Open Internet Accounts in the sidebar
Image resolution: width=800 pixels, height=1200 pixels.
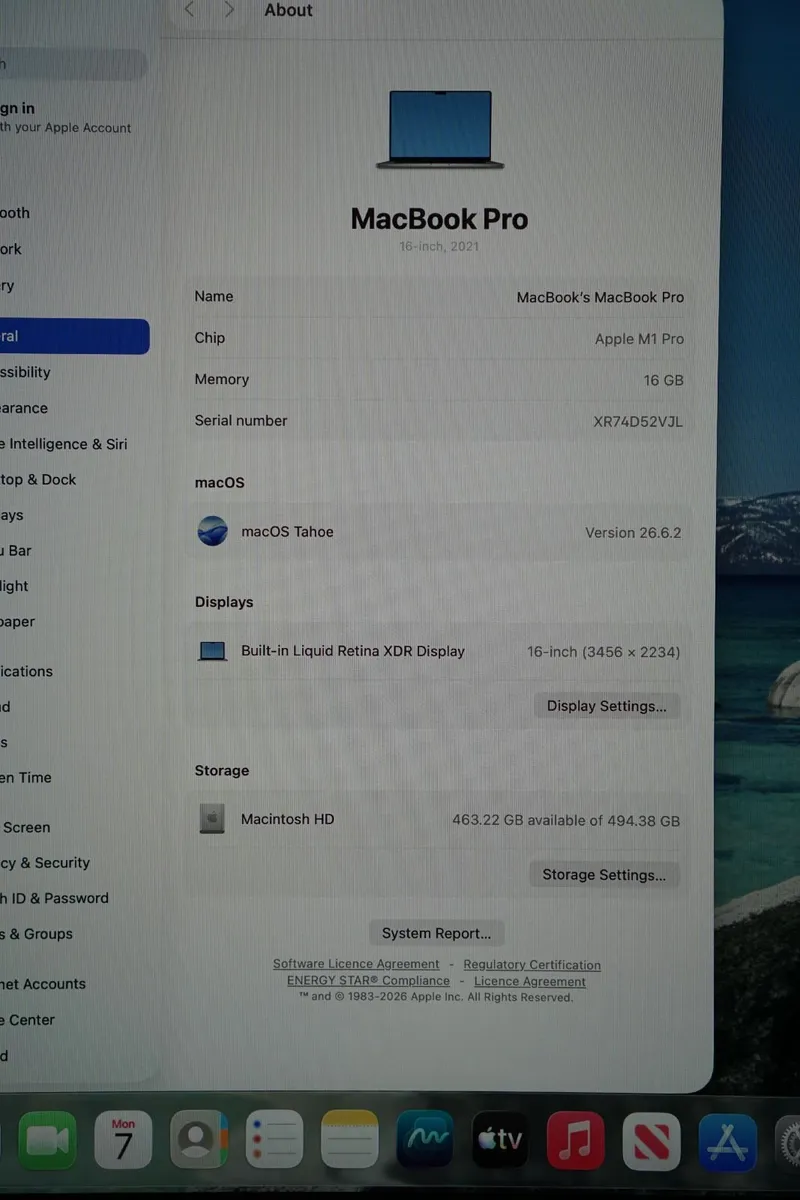pos(44,984)
